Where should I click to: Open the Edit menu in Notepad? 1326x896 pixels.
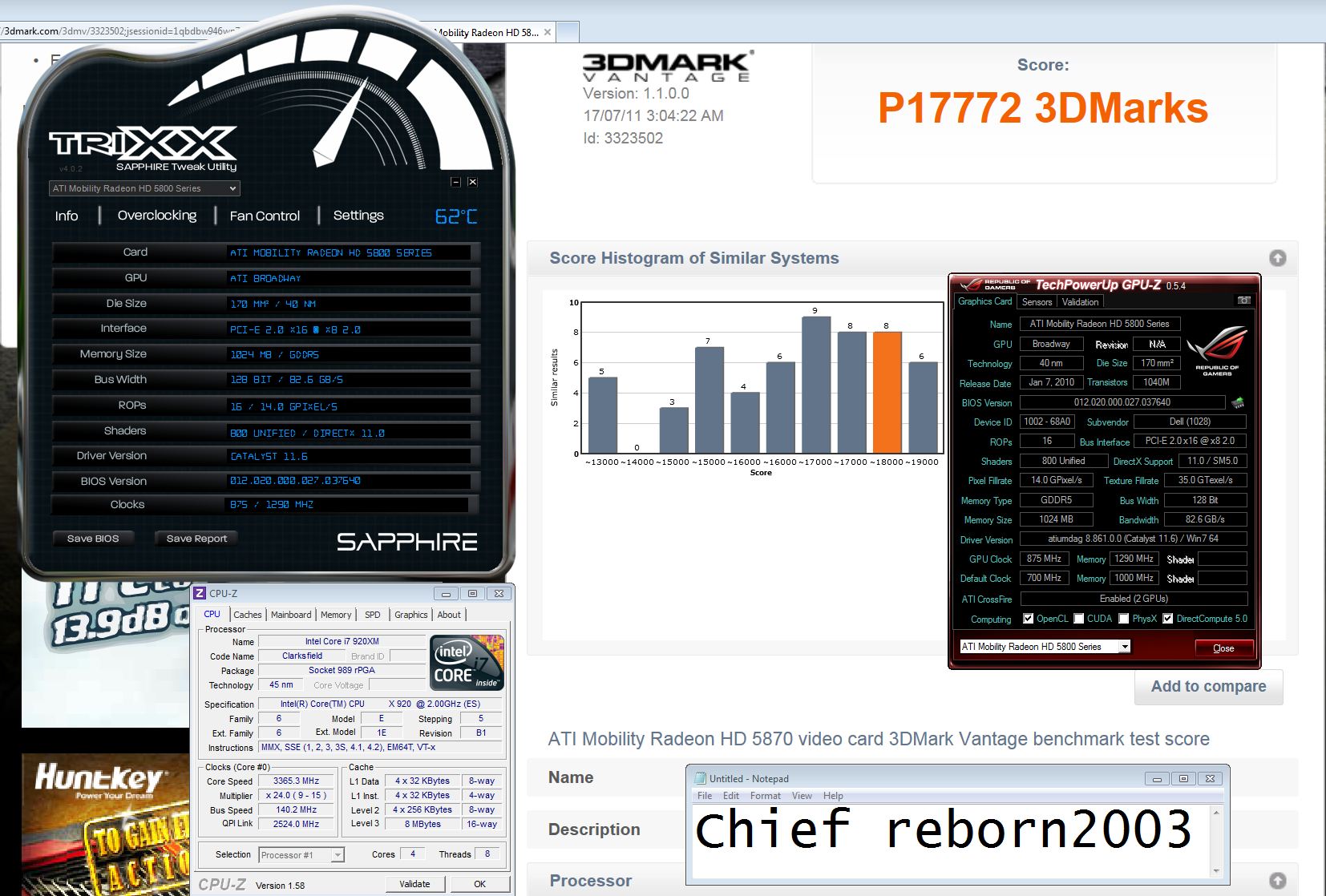731,796
